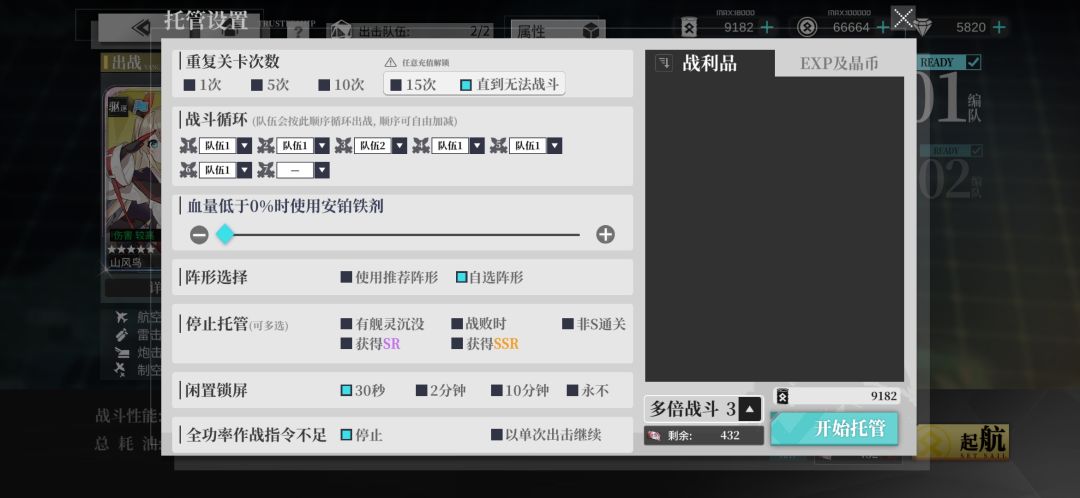Viewport: 1080px width, 498px height.
Task: Select 5次 repeat count option
Action: [269, 85]
